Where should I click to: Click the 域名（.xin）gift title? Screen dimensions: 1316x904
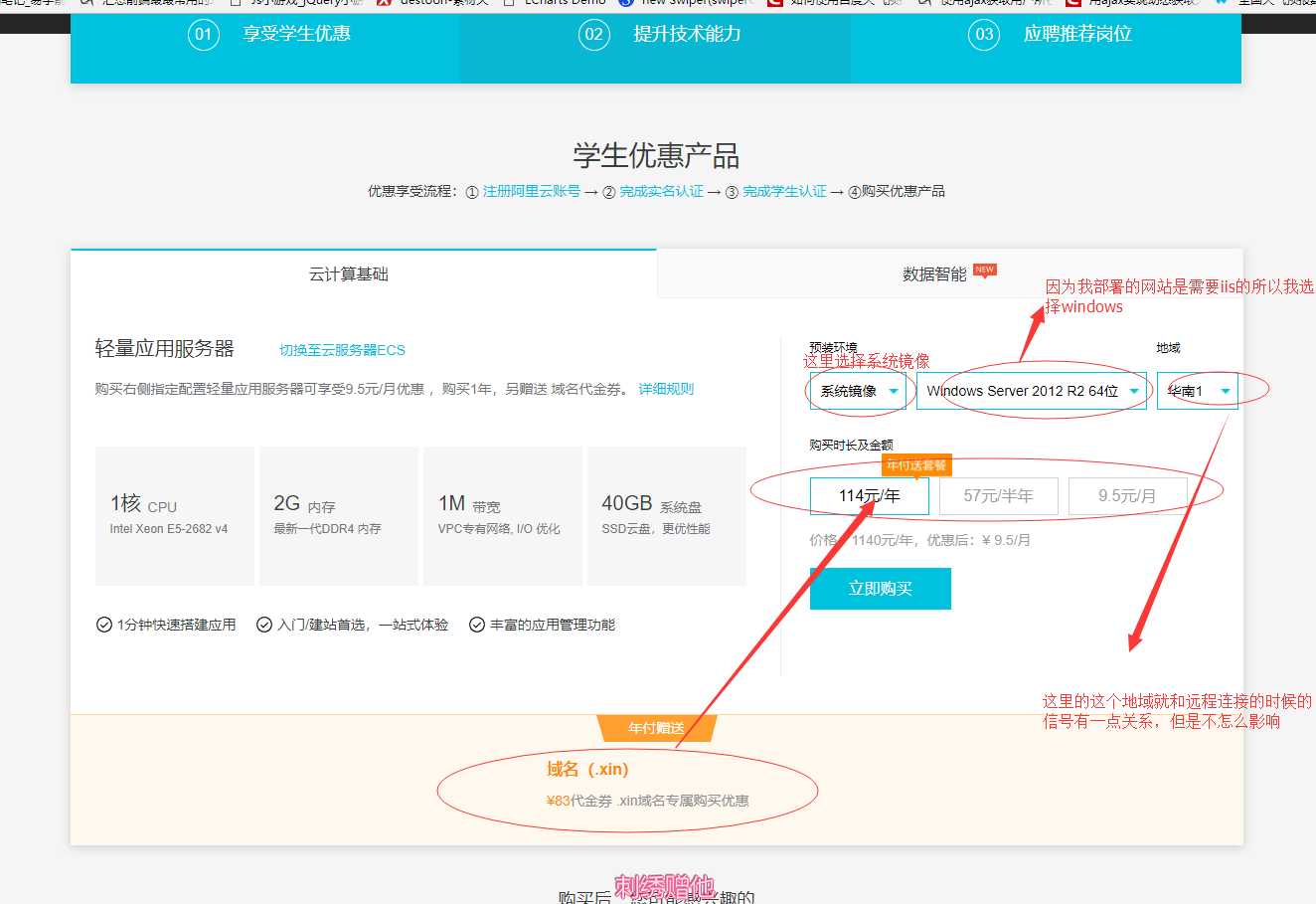[x=587, y=769]
